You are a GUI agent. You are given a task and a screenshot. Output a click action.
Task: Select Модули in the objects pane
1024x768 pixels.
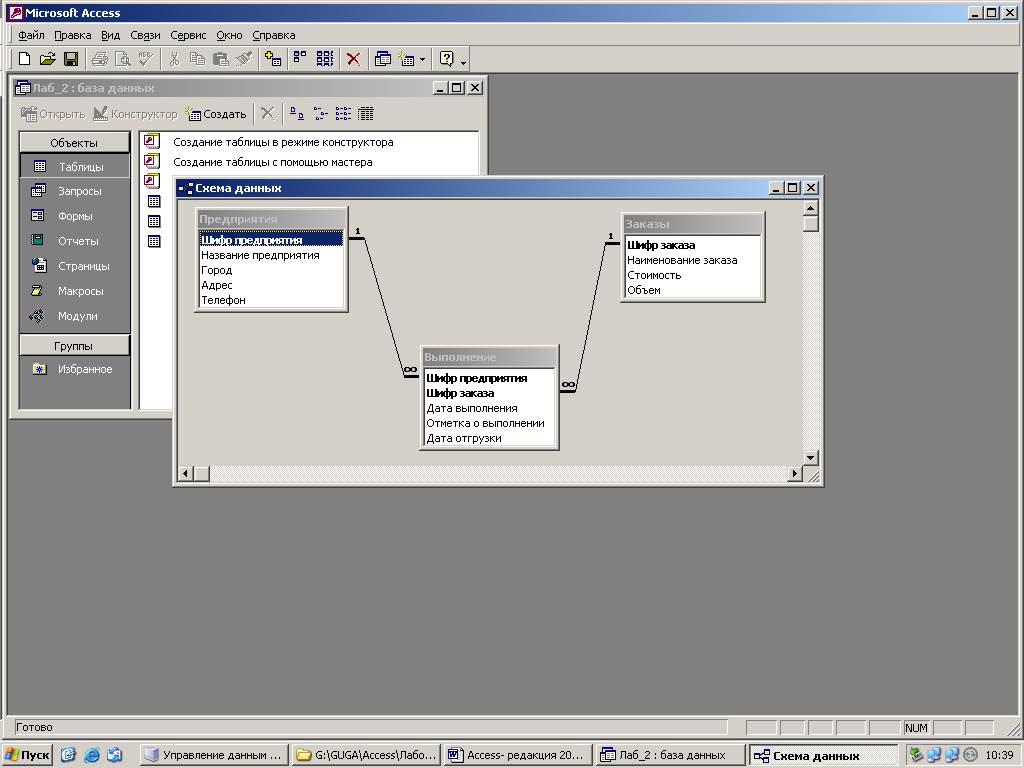(x=74, y=316)
